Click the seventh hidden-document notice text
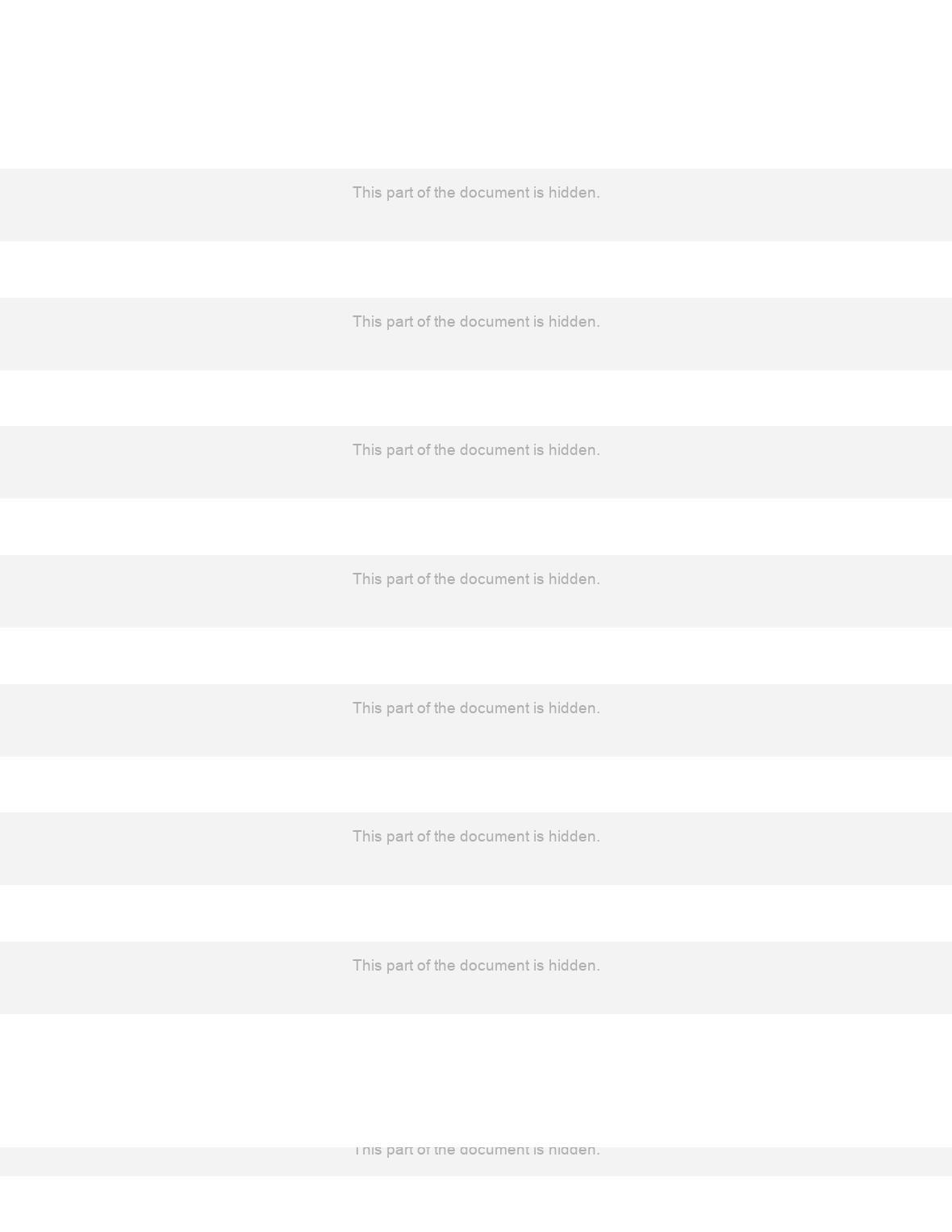This screenshot has width=952, height=1232. (x=476, y=966)
